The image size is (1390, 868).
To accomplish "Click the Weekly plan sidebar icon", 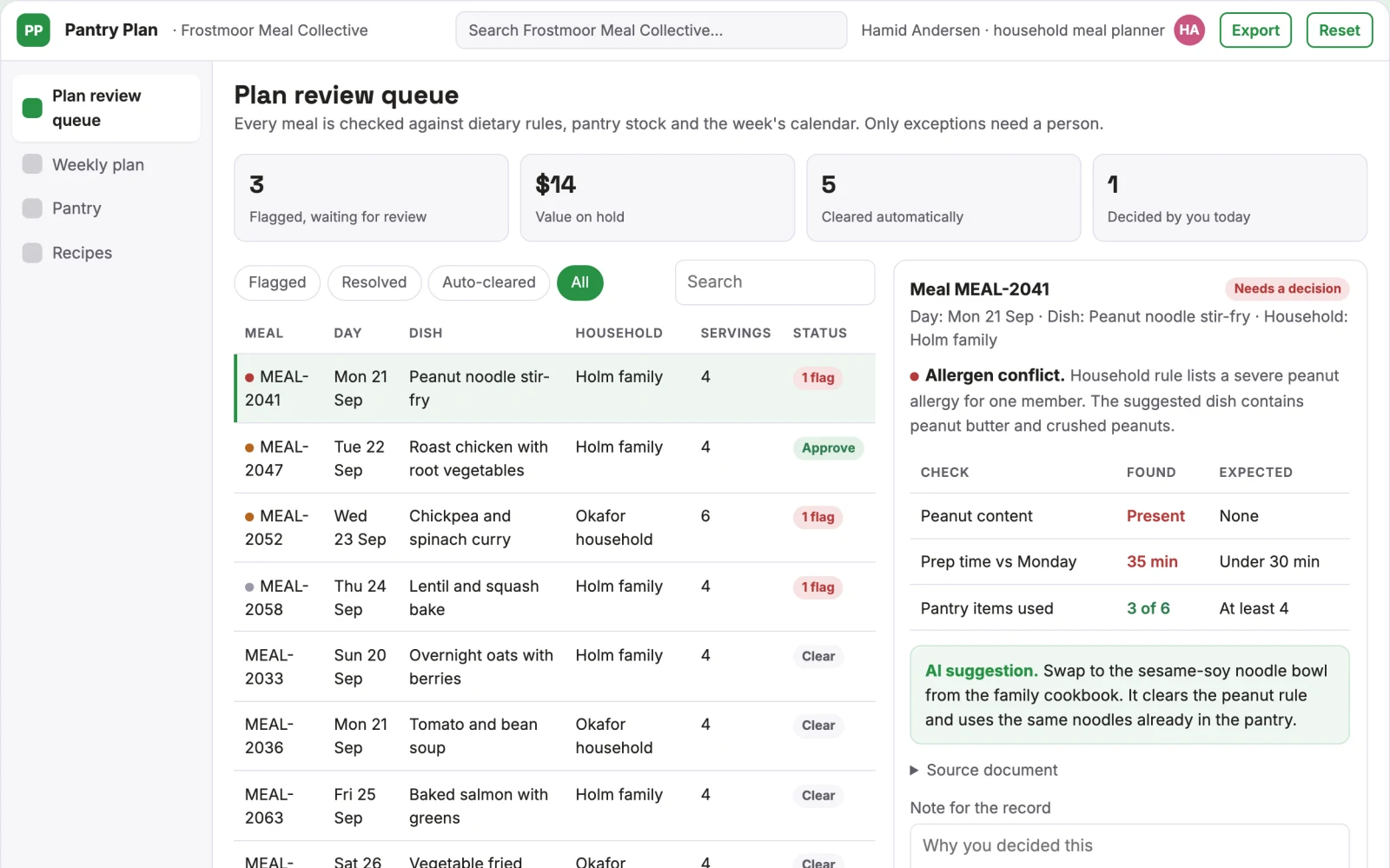I will click(x=32, y=164).
